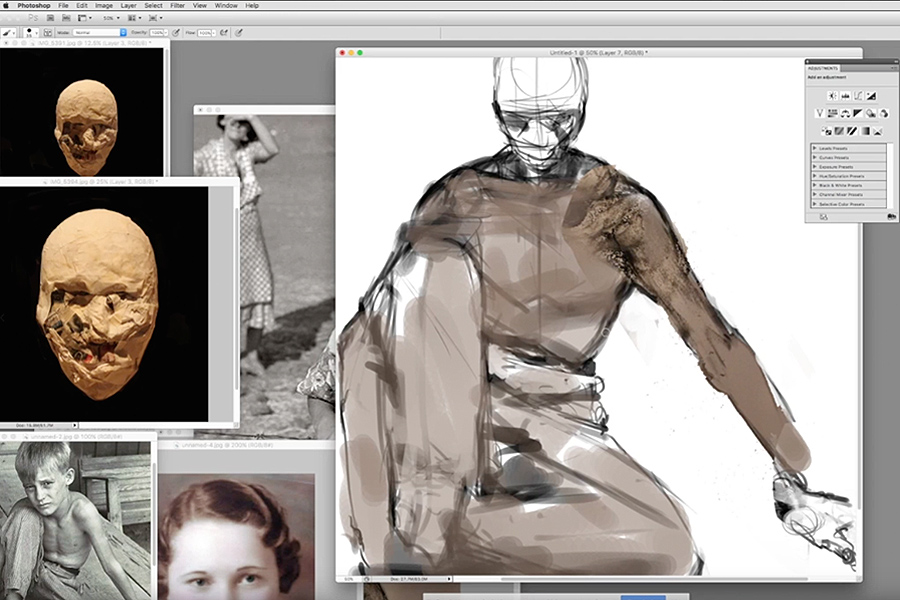Enable airbrush mode next to Flow

[224, 33]
